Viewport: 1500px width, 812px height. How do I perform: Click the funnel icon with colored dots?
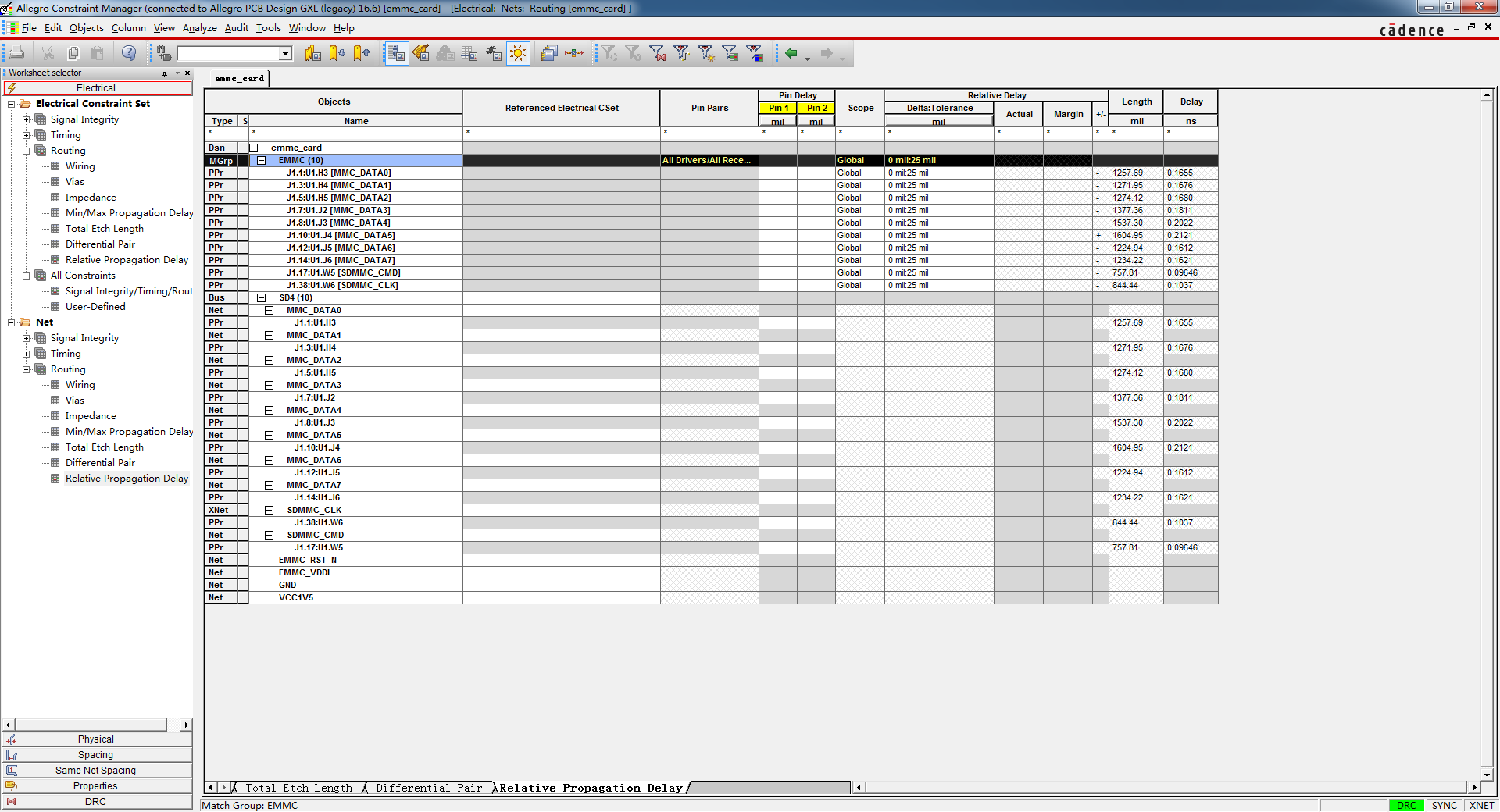point(682,53)
